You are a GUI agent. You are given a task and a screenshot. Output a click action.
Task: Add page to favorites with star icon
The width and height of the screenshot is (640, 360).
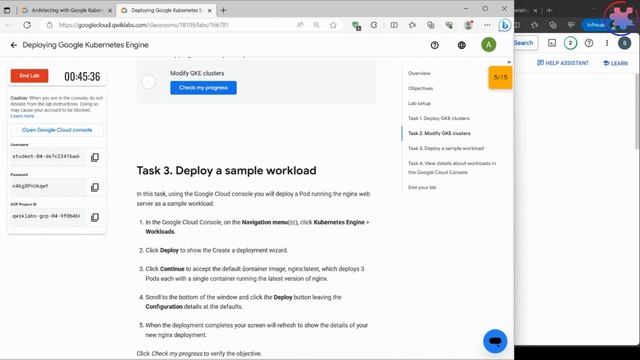click(x=333, y=25)
